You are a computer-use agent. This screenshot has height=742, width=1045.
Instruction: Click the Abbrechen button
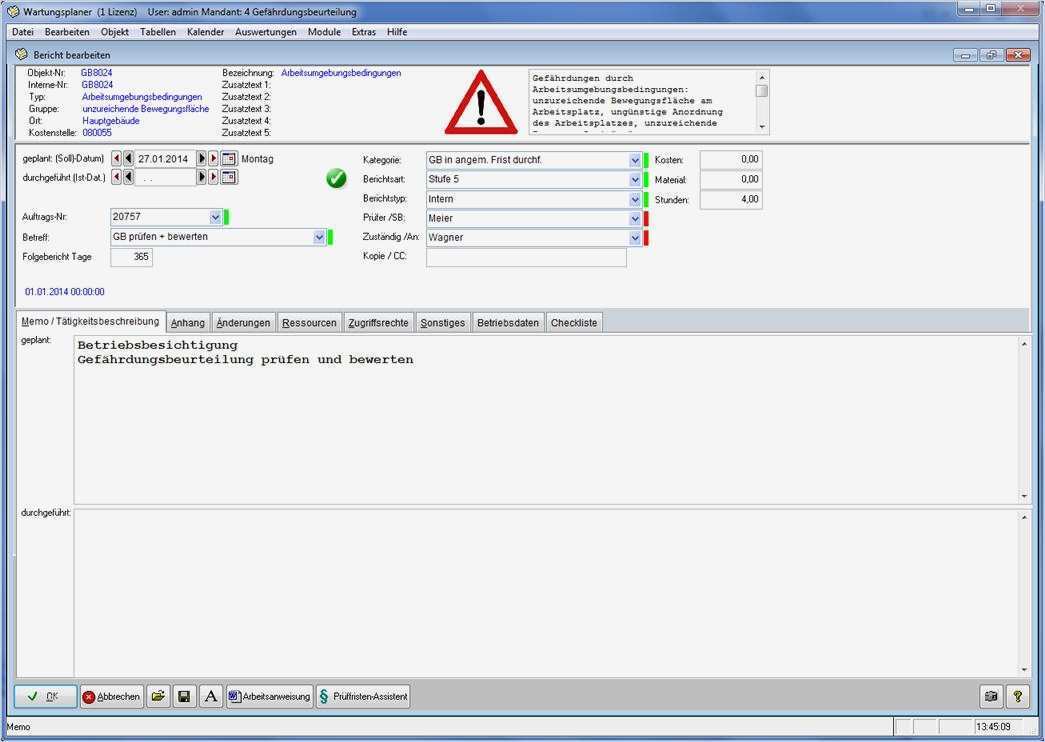111,697
